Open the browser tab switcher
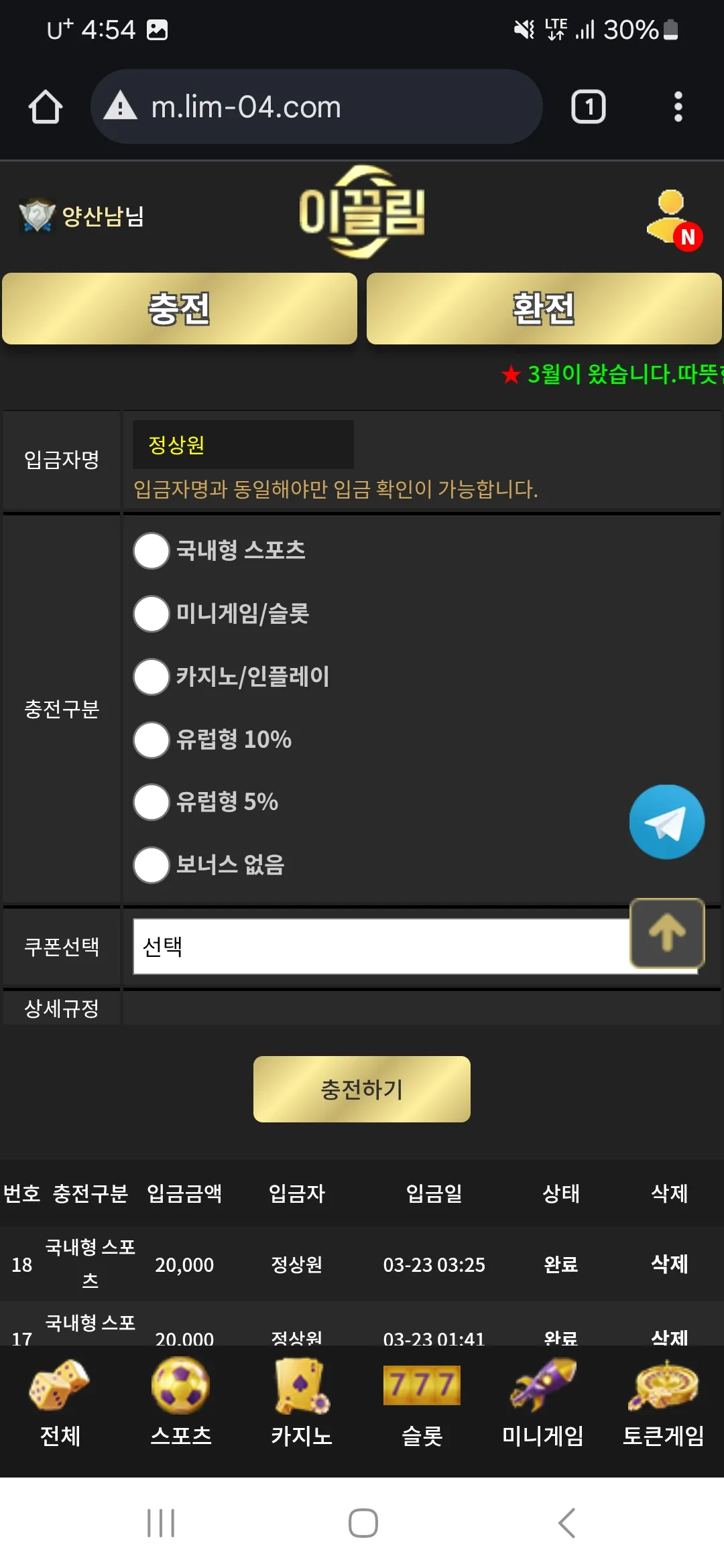Image resolution: width=724 pixels, height=1568 pixels. [588, 107]
